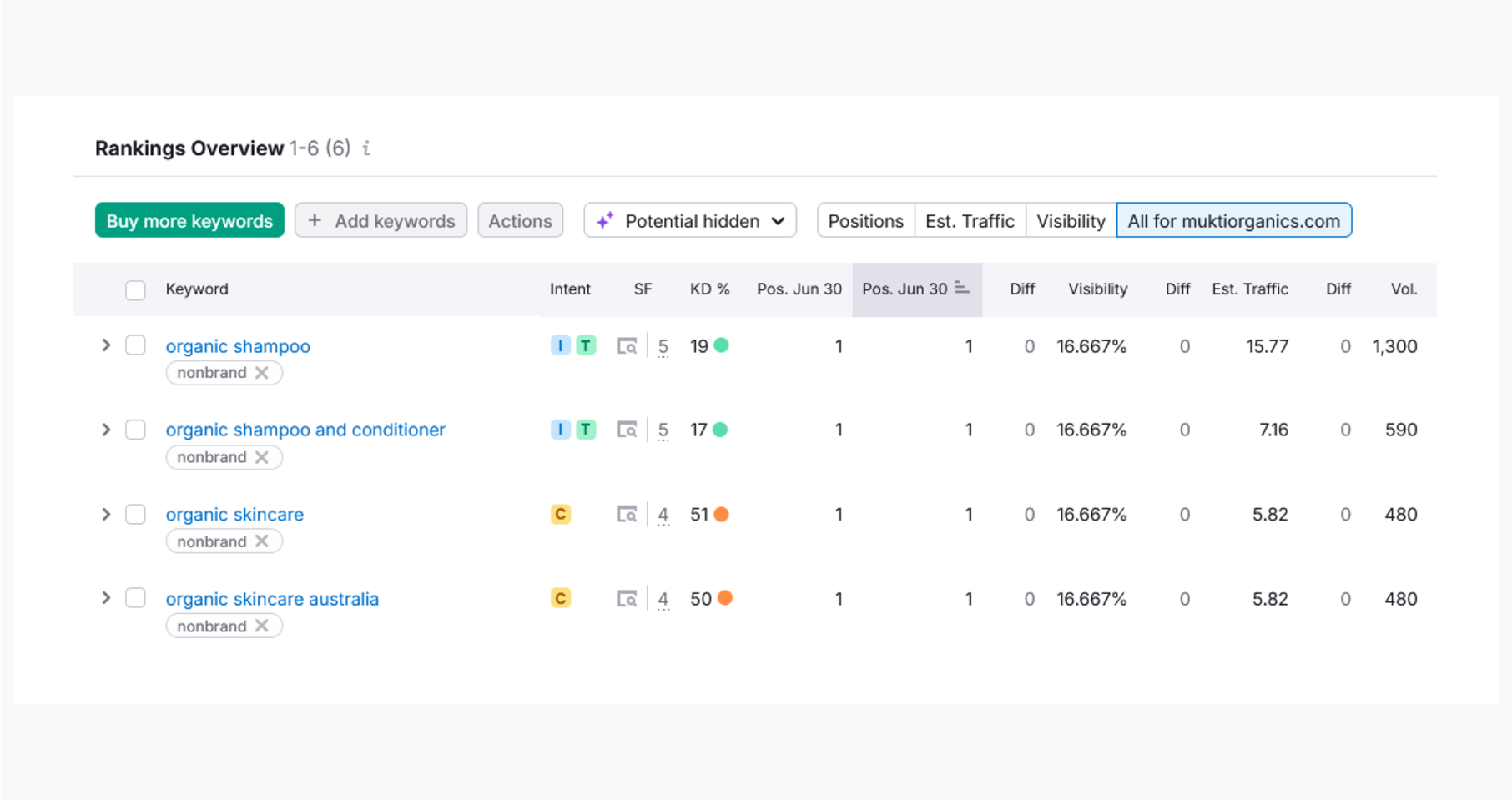Image resolution: width=1512 pixels, height=800 pixels.
Task: Click the sparkle icon in Potential hidden
Action: coord(605,220)
